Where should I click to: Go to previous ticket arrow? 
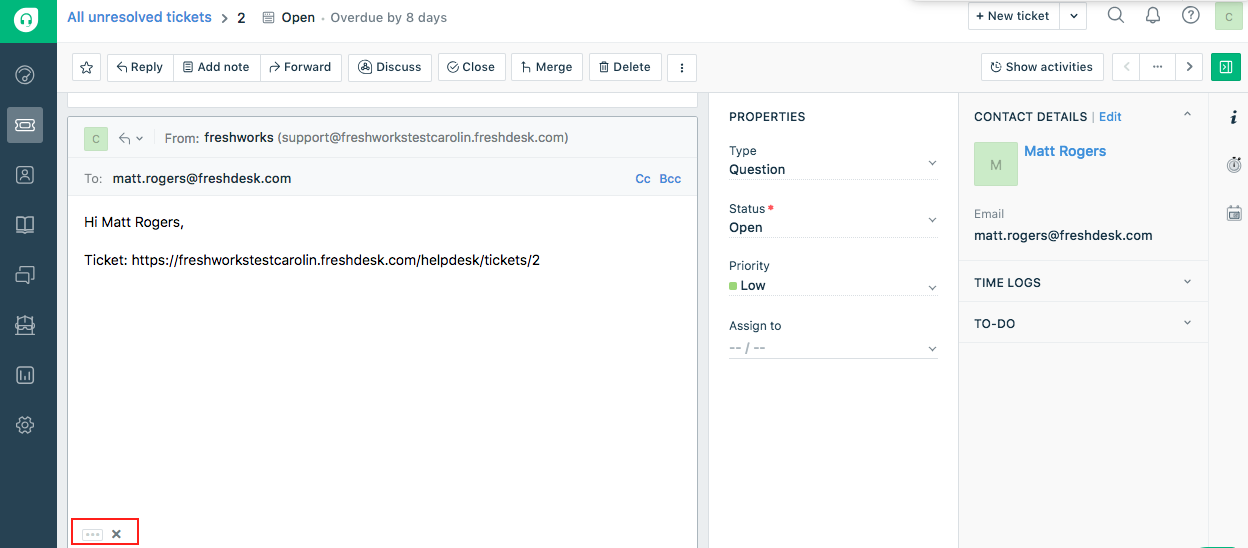point(1127,67)
